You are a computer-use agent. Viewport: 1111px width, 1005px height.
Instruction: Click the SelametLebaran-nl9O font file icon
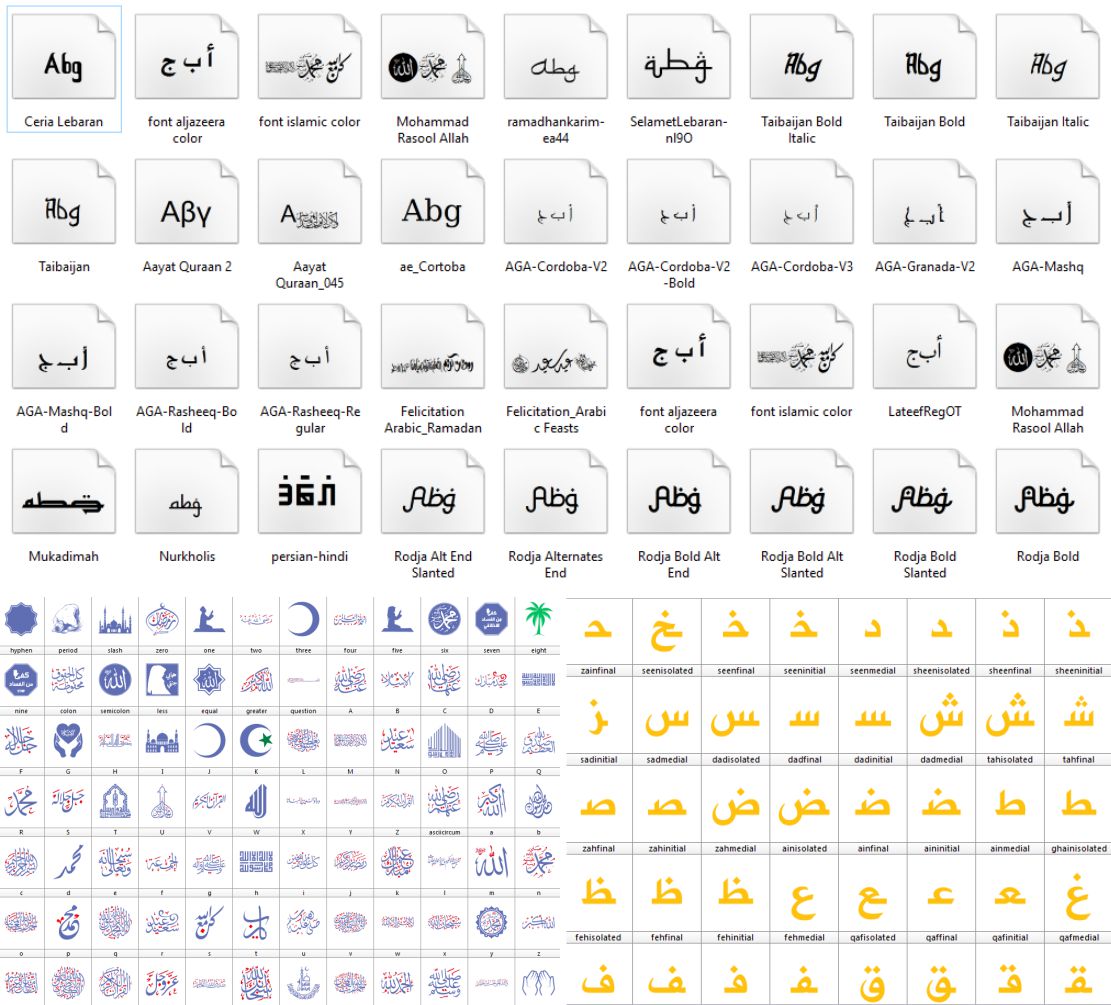pyautogui.click(x=679, y=58)
